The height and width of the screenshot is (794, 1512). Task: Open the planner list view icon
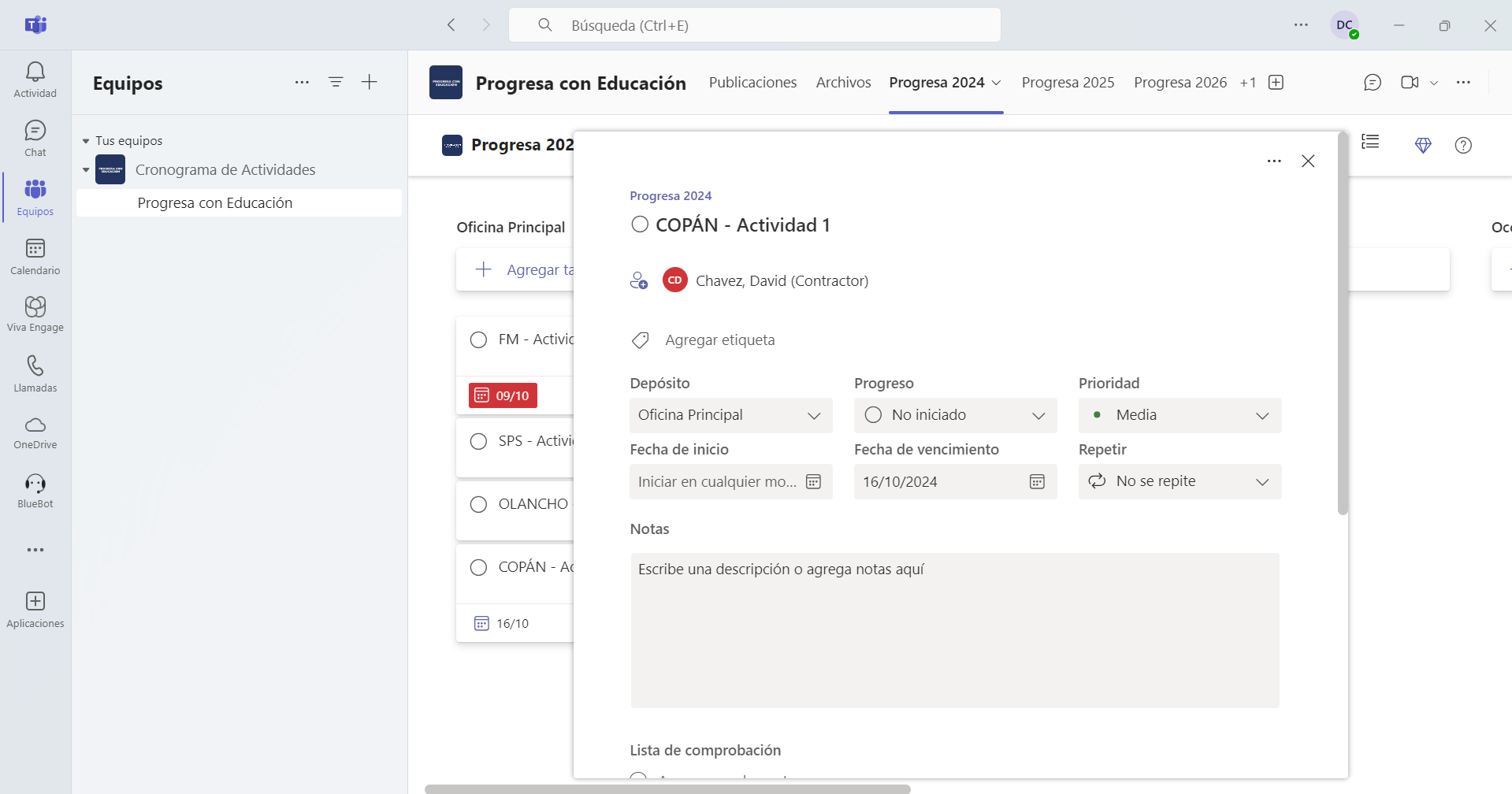(x=1371, y=143)
